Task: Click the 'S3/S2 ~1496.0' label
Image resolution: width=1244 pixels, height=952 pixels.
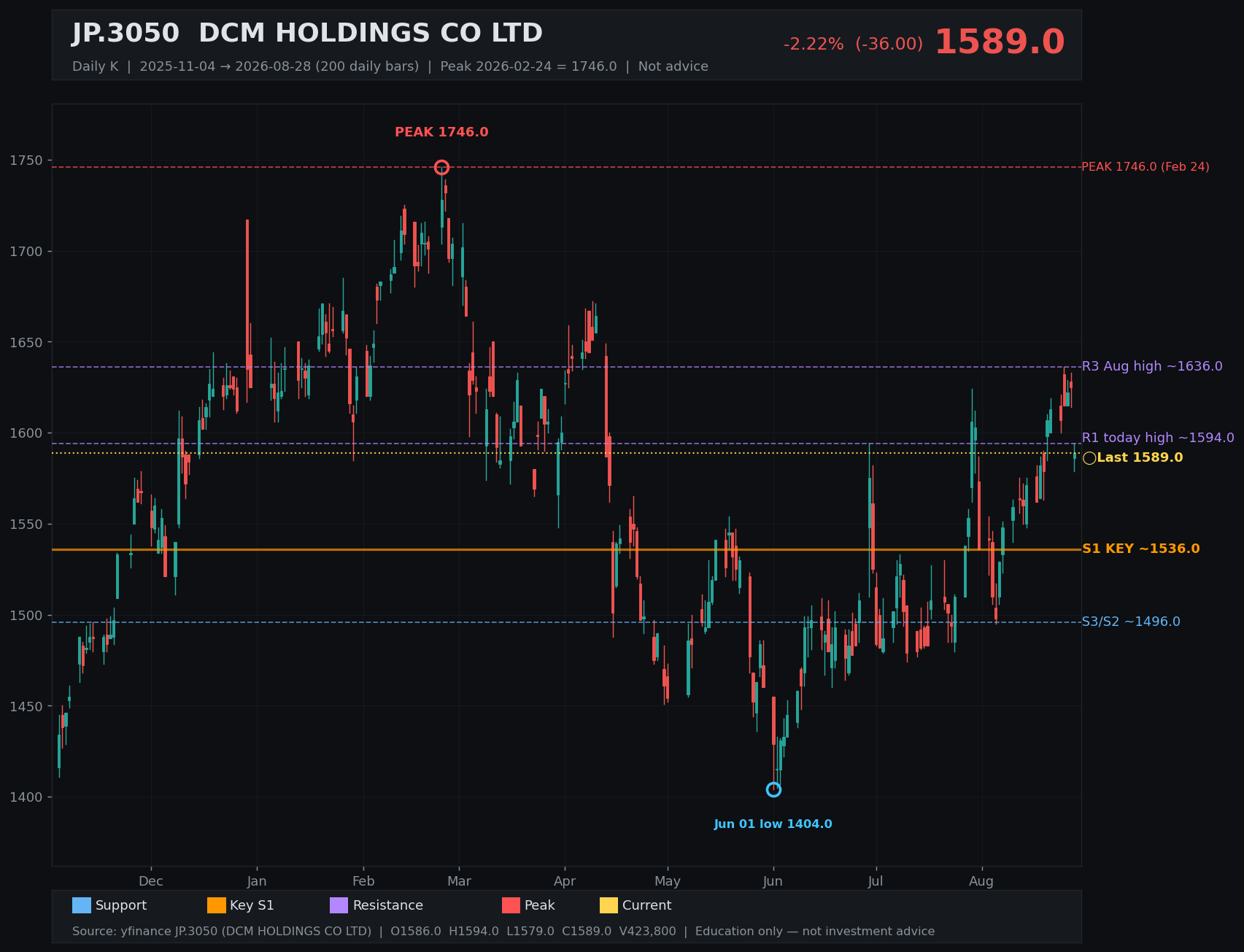Action: pos(1131,622)
